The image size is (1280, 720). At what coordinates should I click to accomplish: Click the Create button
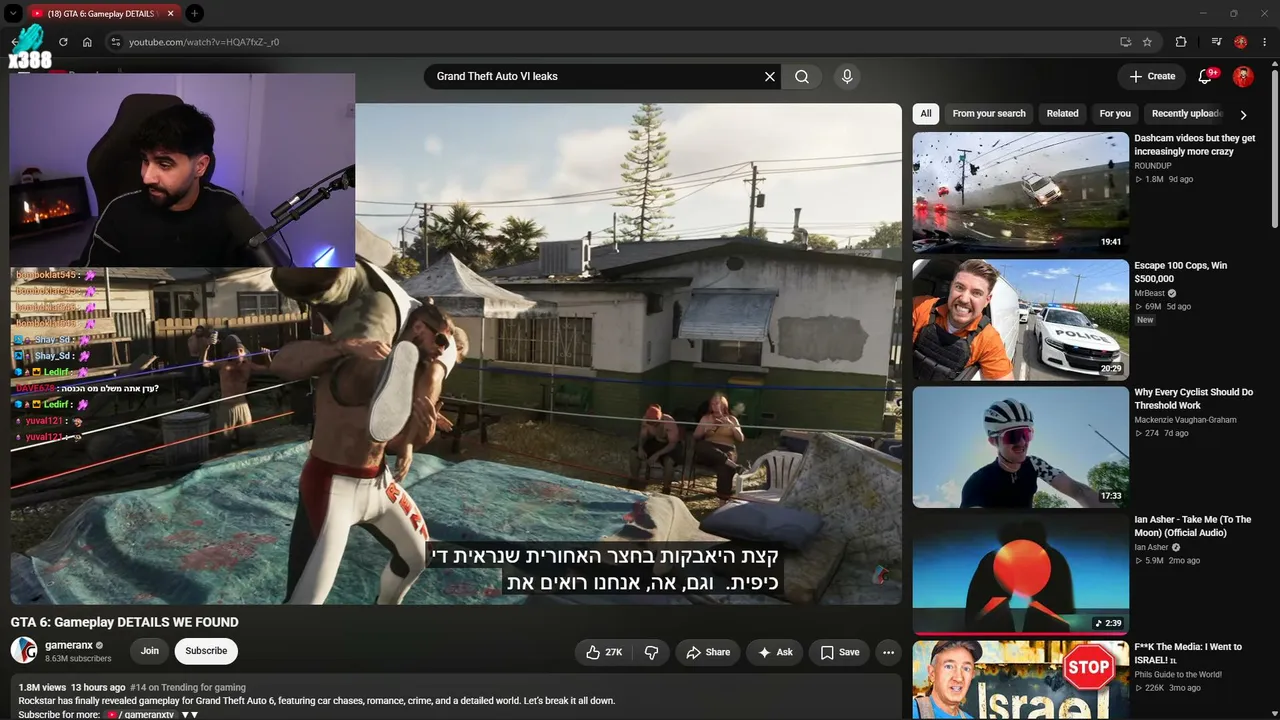[x=1152, y=76]
